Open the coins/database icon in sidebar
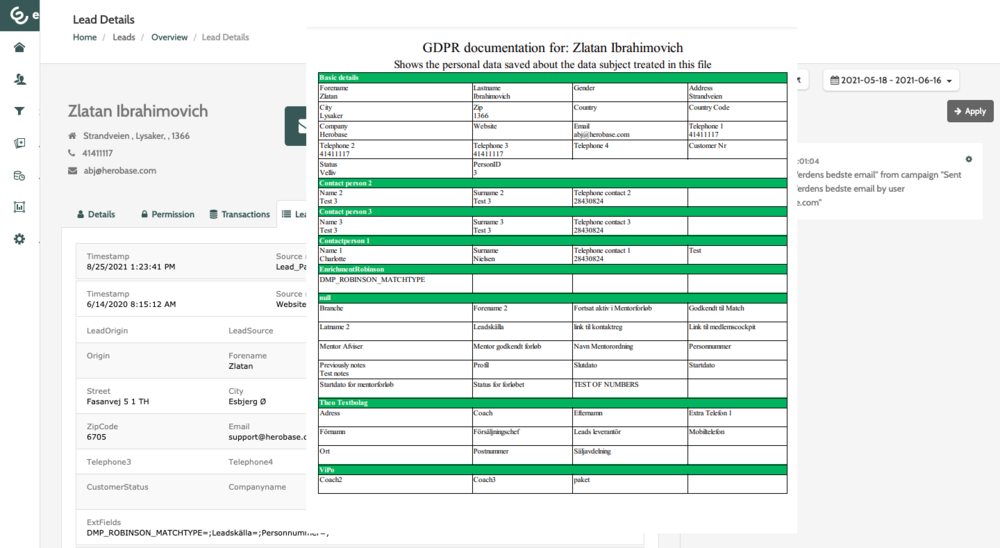The width and height of the screenshot is (1000, 548). click(x=19, y=175)
